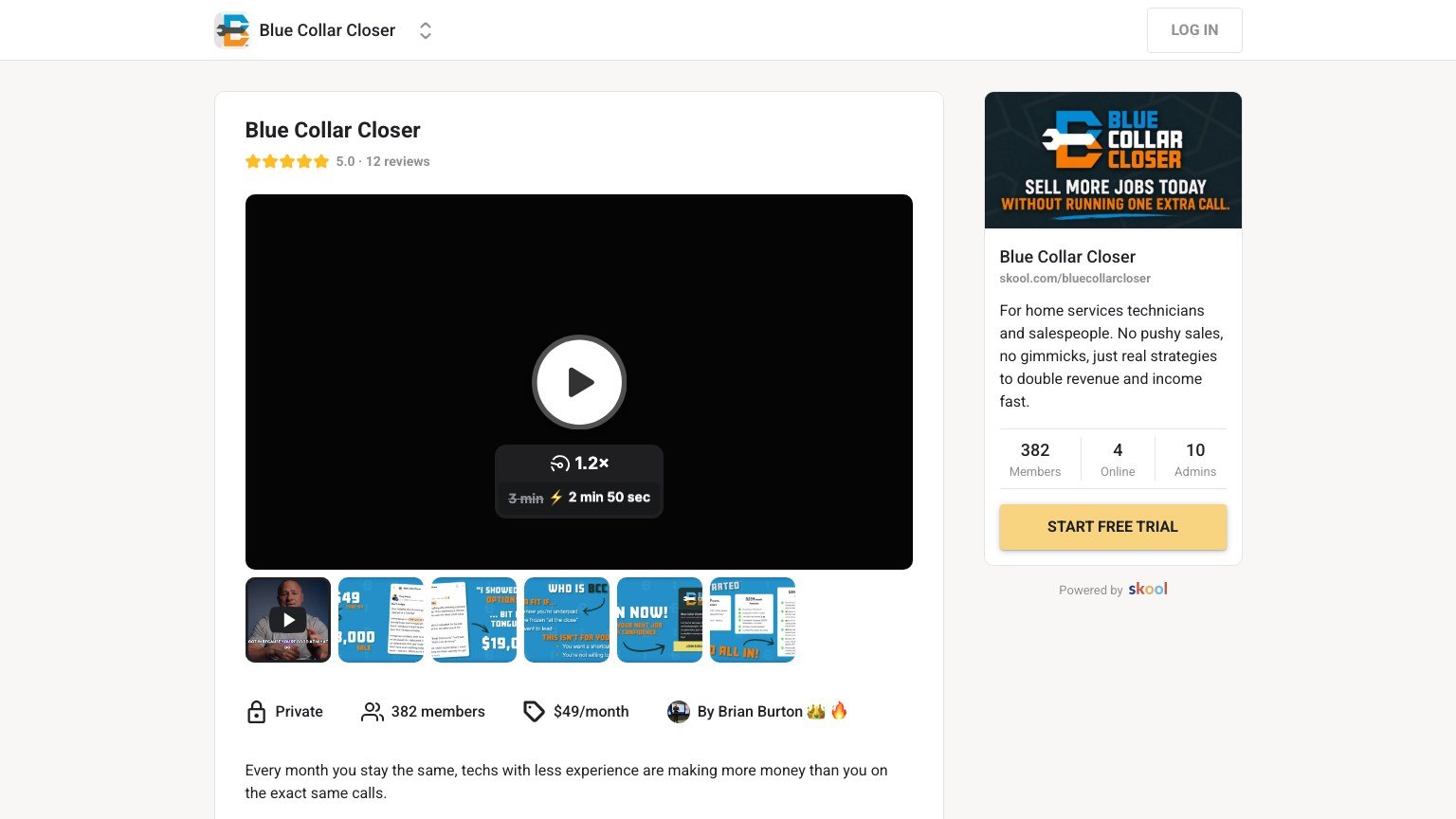
Task: Click the Blue Collar Closer banner image
Action: [x=1113, y=160]
